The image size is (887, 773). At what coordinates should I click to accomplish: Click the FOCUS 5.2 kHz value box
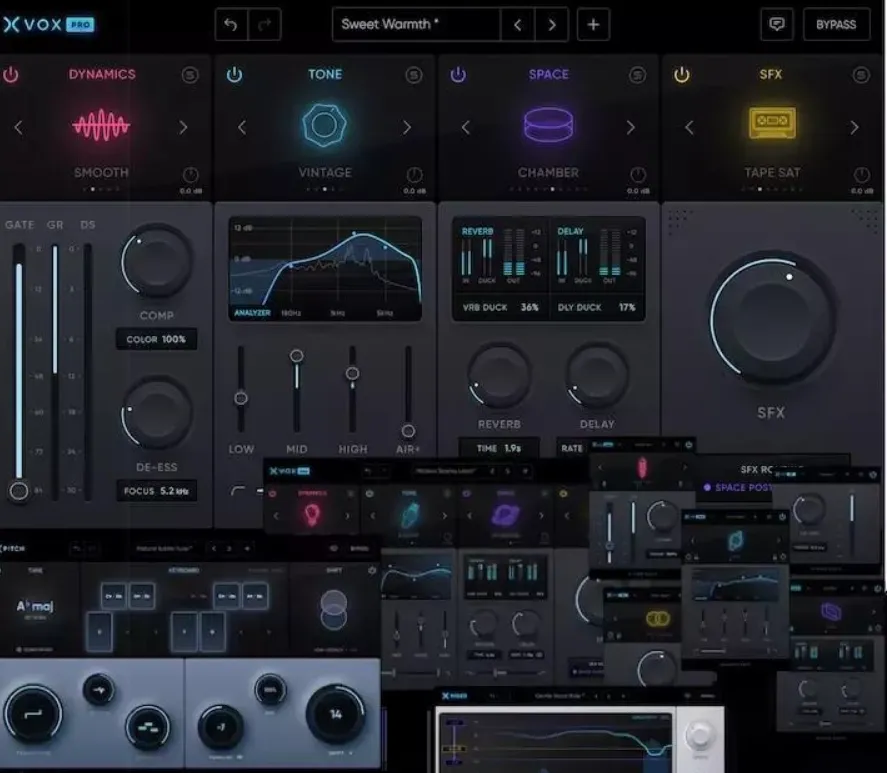point(156,491)
